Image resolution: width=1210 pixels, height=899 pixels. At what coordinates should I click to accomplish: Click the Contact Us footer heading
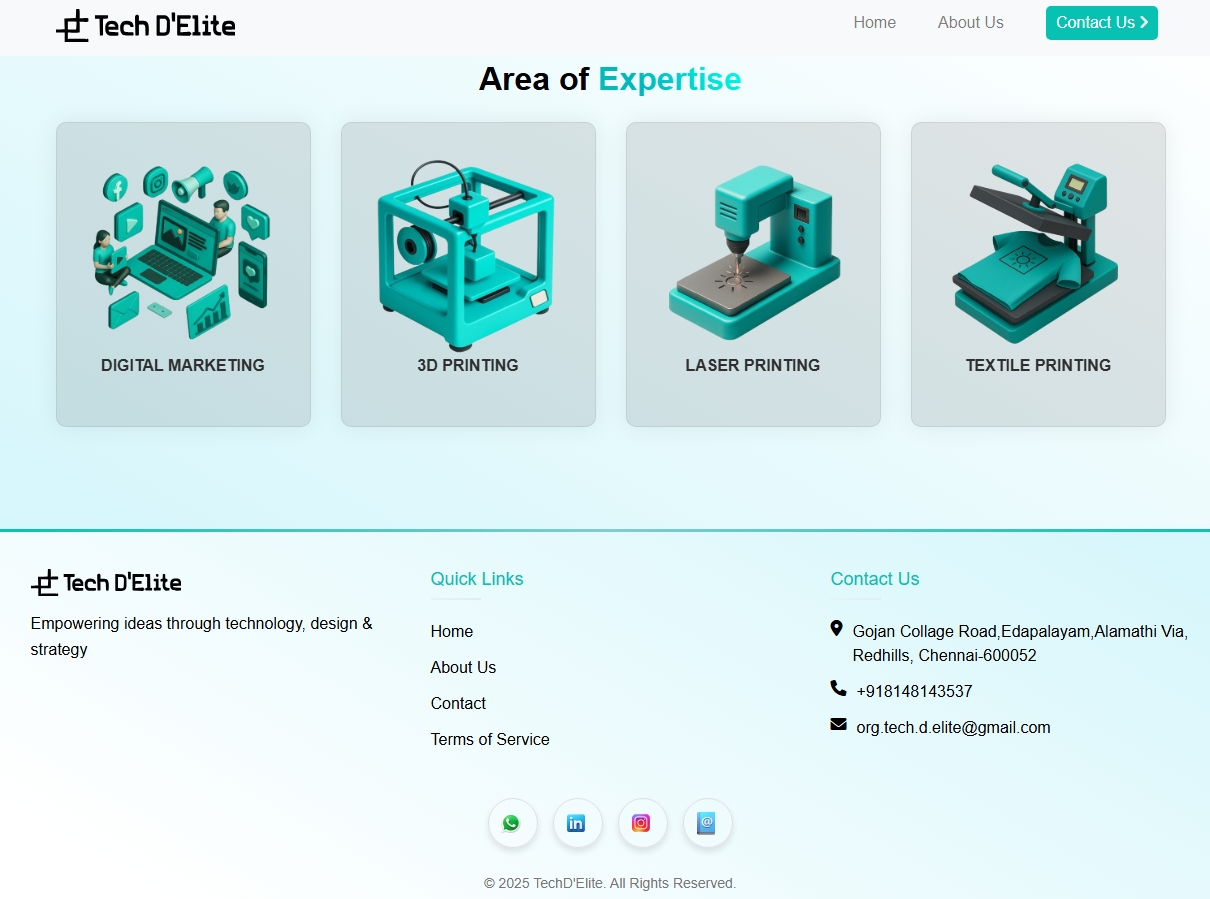(875, 579)
